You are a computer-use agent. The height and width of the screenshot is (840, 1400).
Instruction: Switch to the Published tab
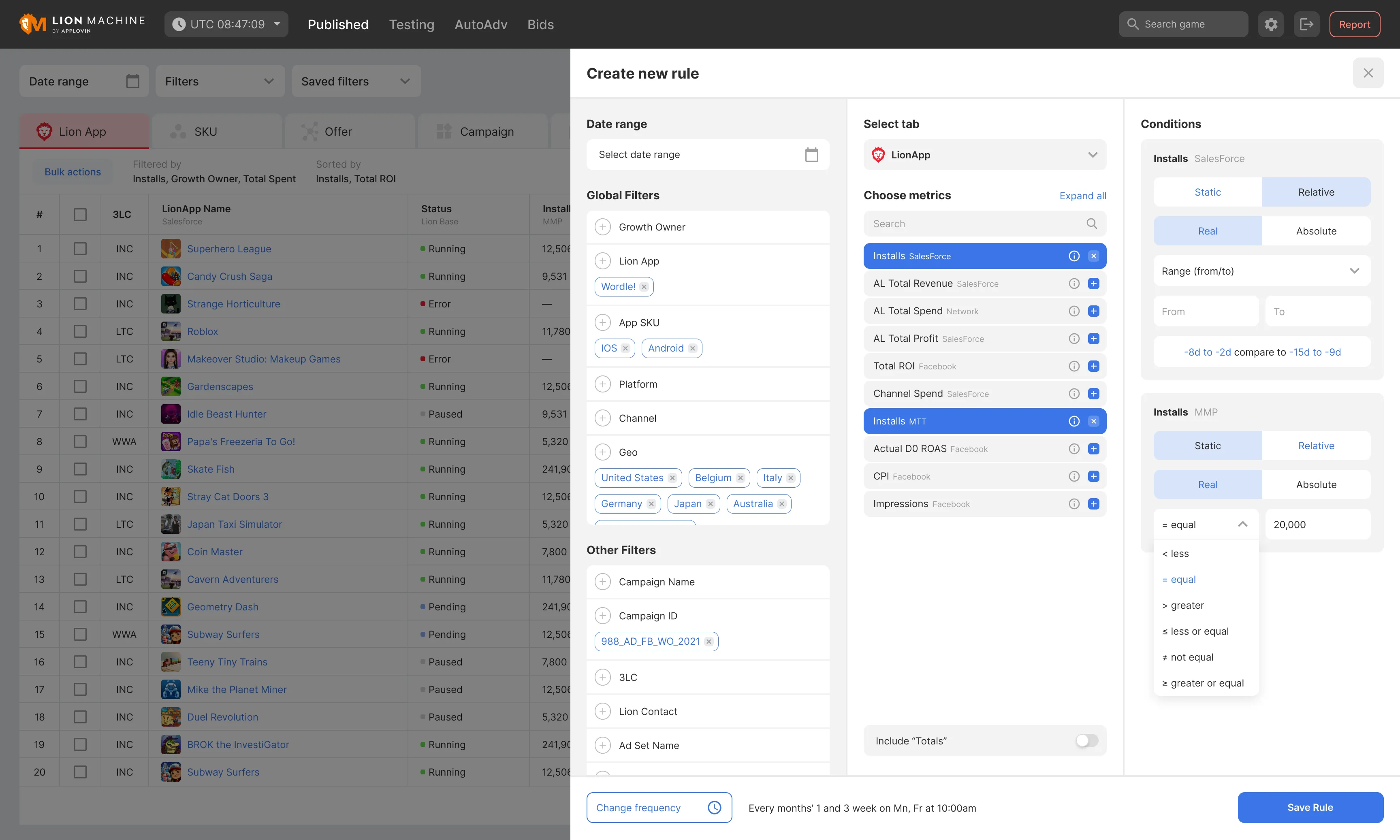[x=338, y=24]
